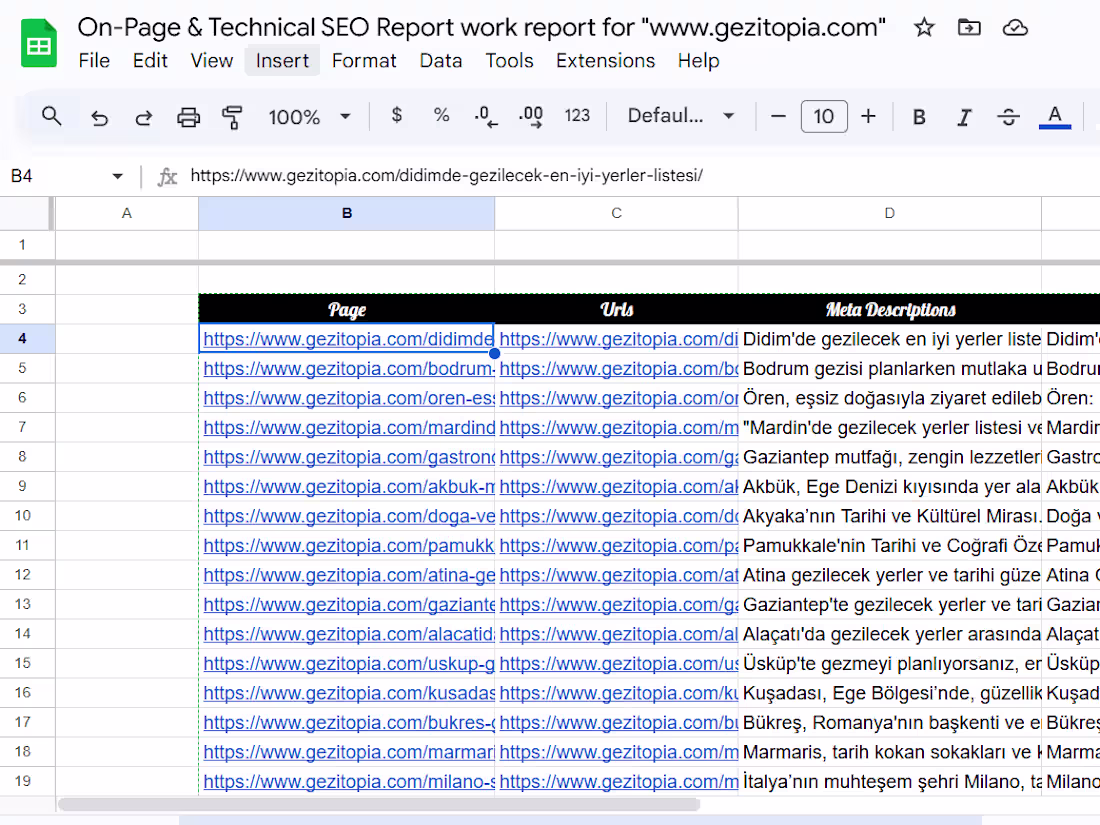Open the more number formats menu
This screenshot has width=1100, height=825.
578,117
